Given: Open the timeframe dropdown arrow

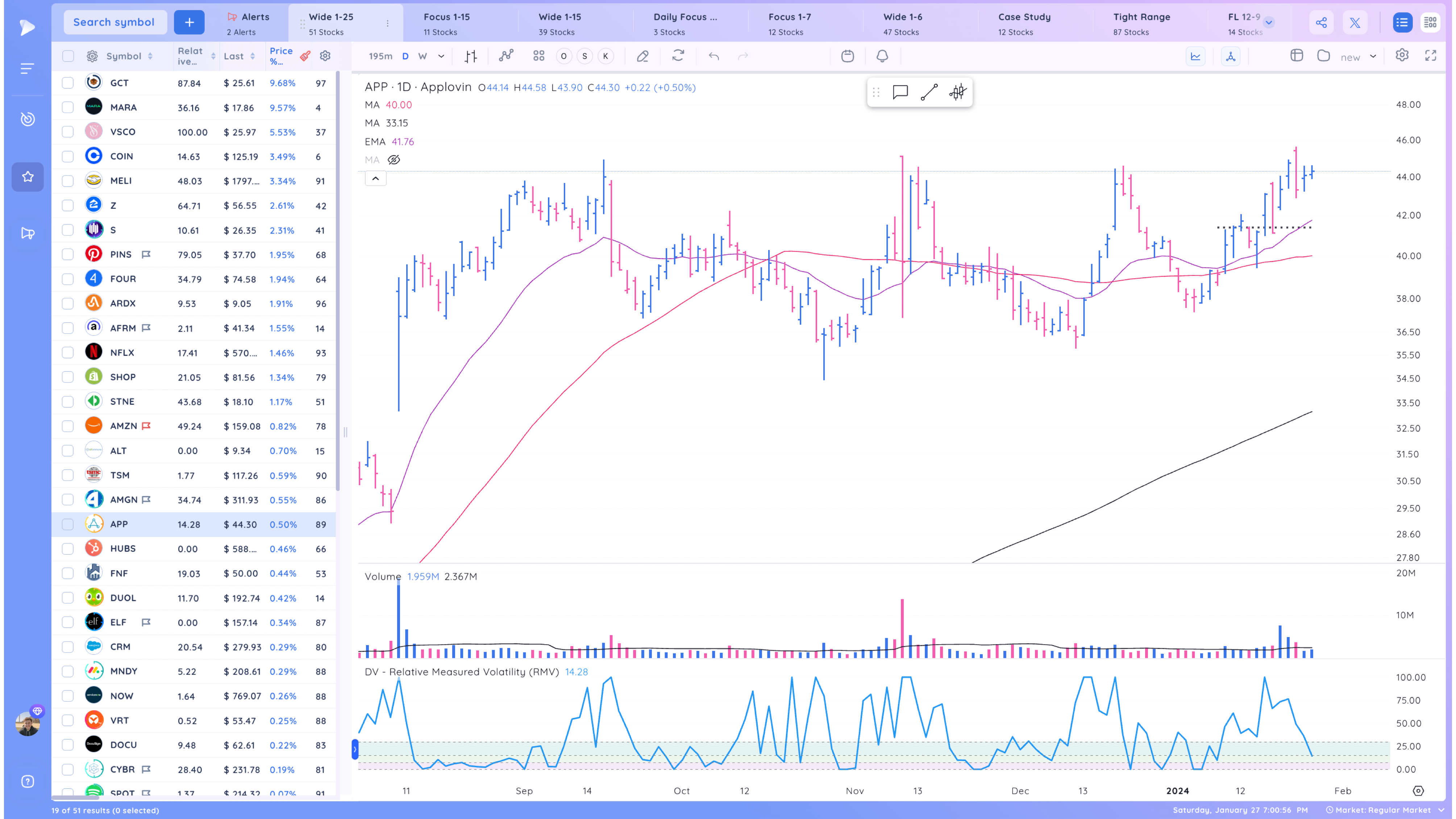Looking at the screenshot, I should (x=441, y=56).
